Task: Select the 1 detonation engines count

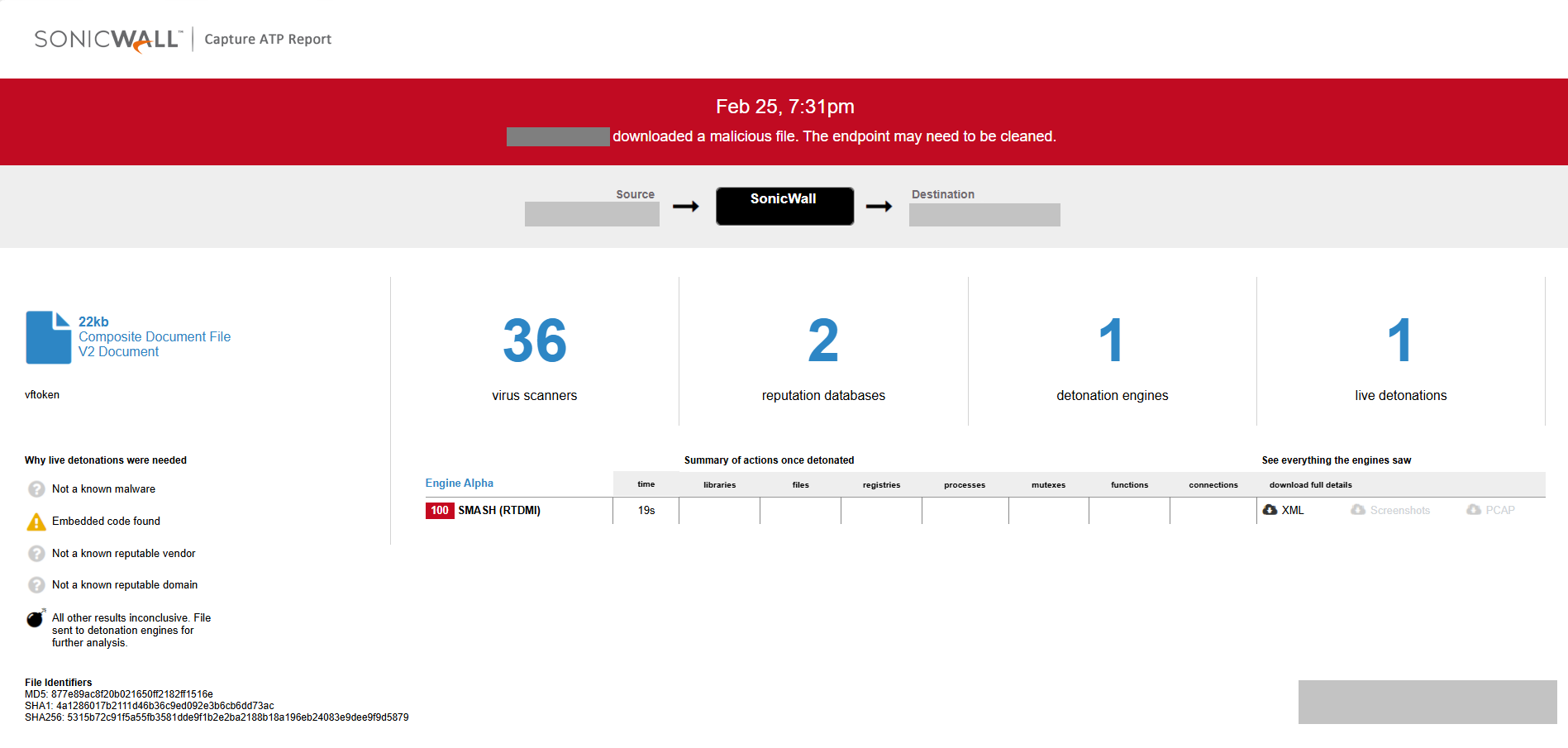Action: point(1112,341)
